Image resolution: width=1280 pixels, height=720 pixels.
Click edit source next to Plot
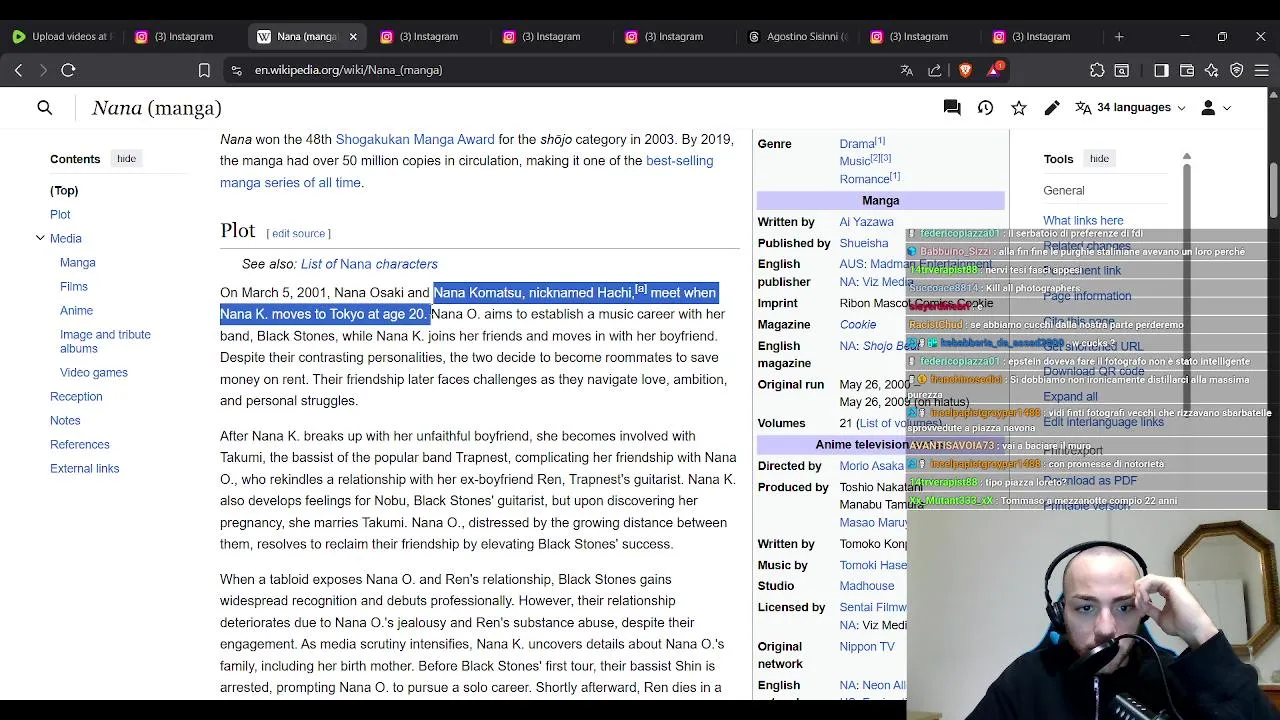pyautogui.click(x=298, y=233)
